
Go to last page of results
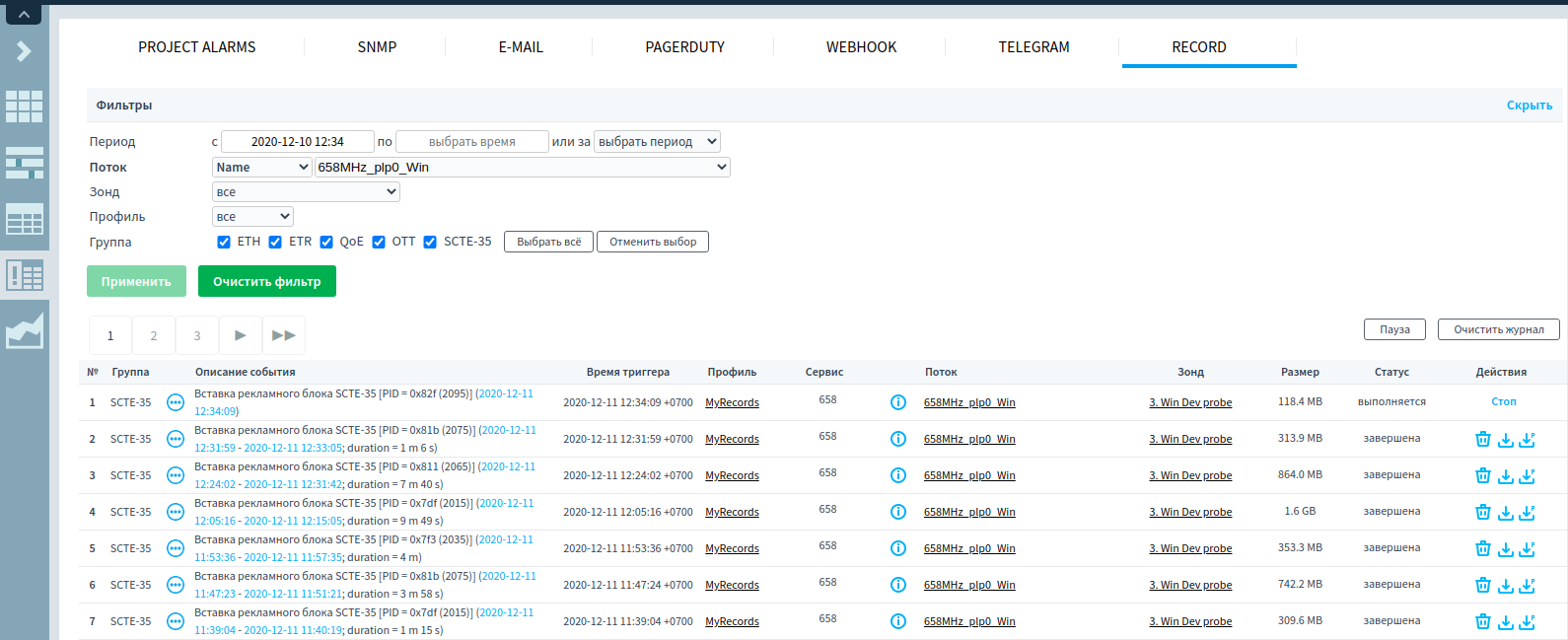(x=283, y=335)
